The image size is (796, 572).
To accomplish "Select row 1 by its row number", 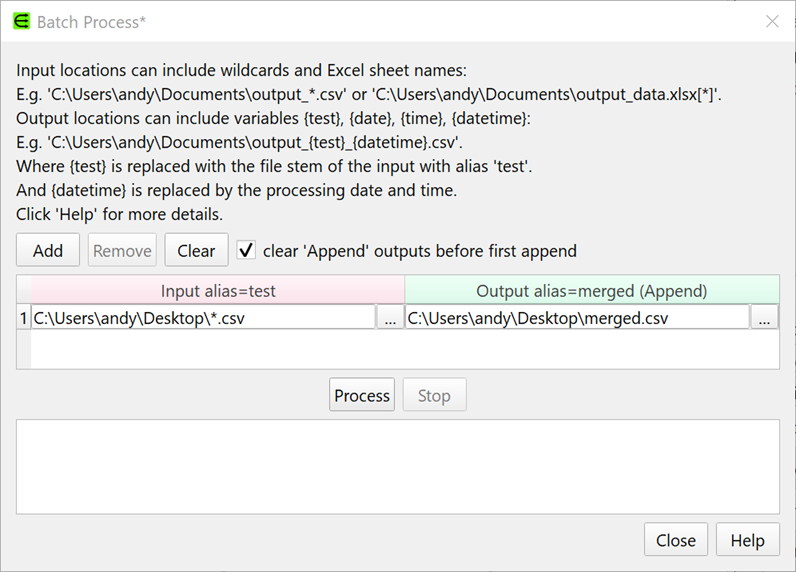I will pos(23,318).
